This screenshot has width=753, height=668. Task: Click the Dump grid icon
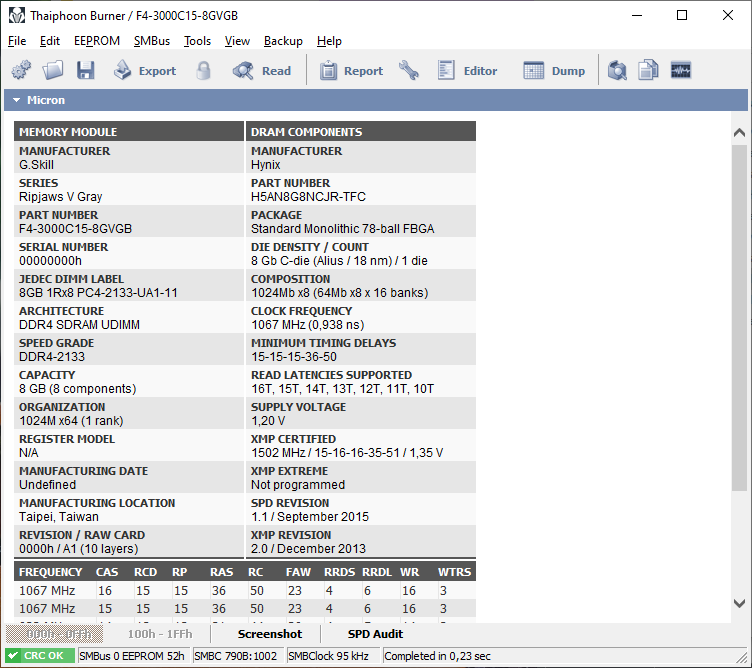[534, 71]
